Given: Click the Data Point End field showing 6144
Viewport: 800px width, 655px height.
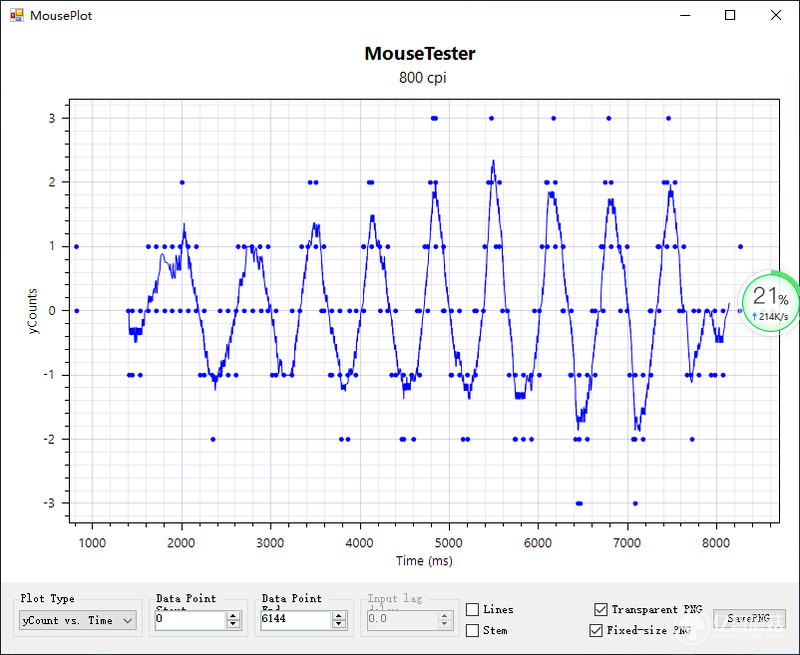Looking at the screenshot, I should pos(295,620).
